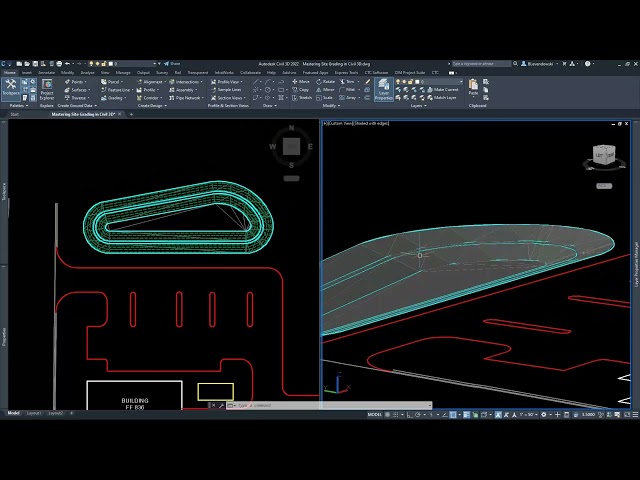The image size is (640, 480).
Task: Open the Corridor dropdown
Action: click(x=149, y=98)
